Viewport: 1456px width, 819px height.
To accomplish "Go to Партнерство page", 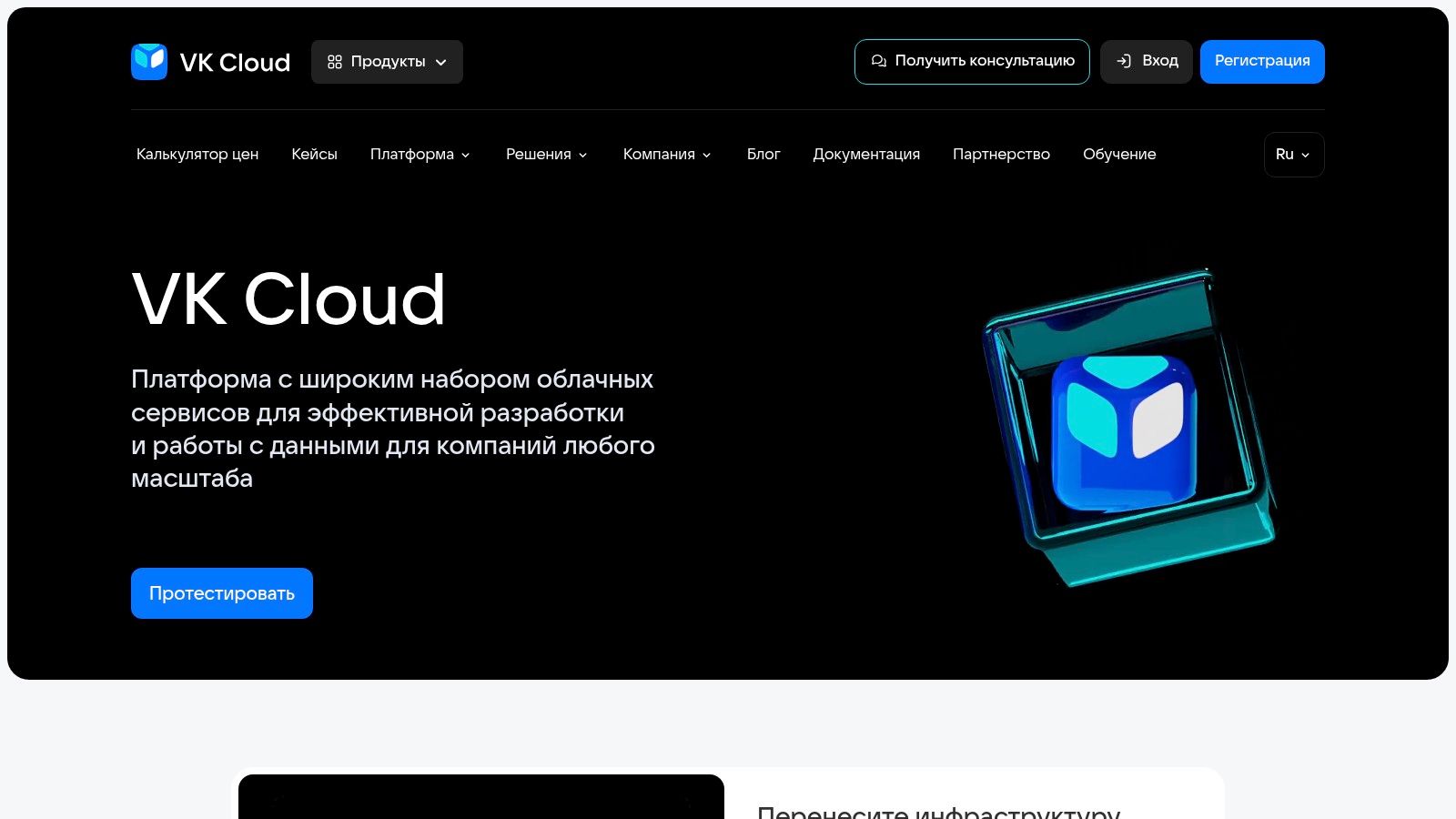I will 1001,155.
